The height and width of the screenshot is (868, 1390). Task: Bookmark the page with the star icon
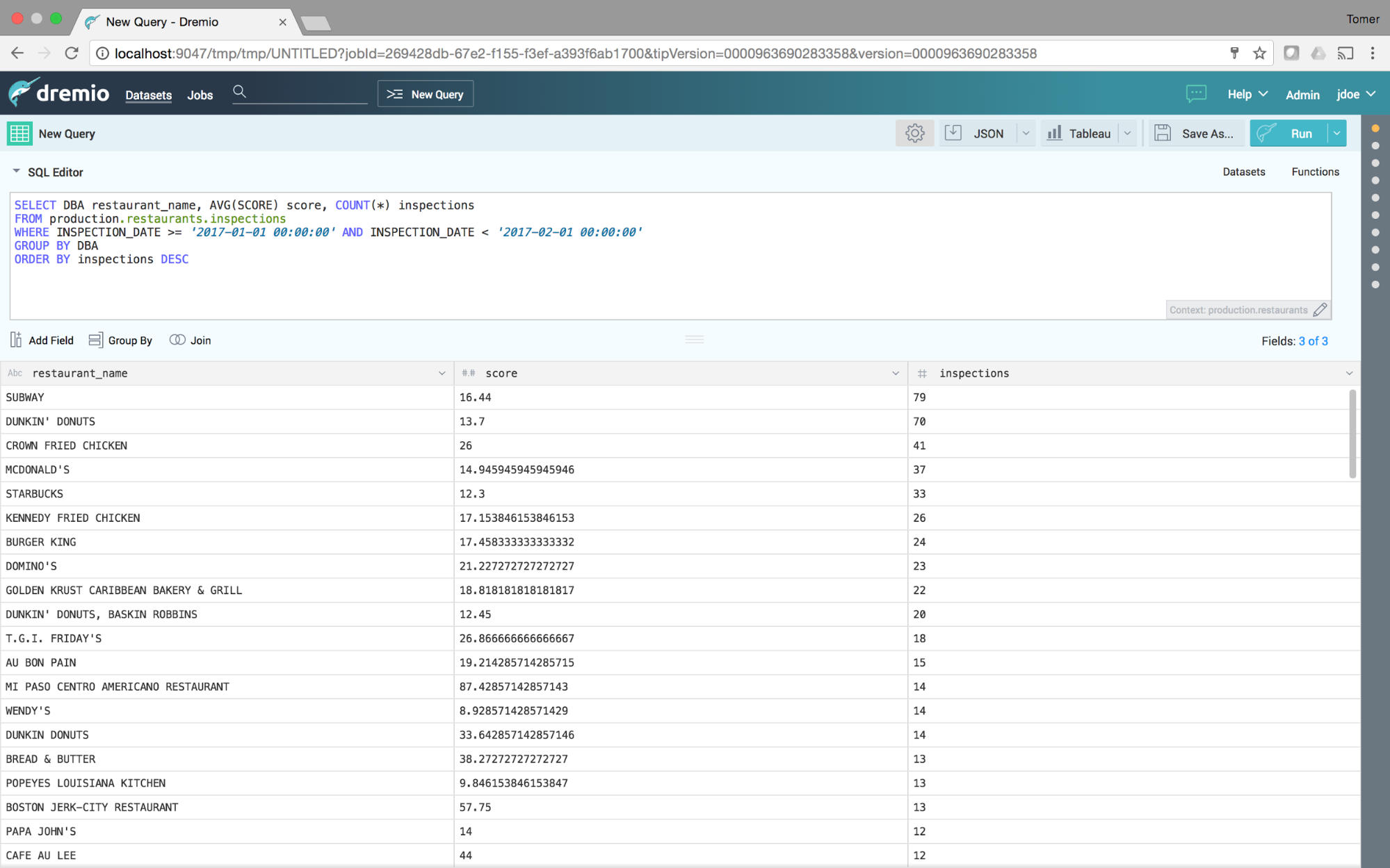tap(1259, 54)
